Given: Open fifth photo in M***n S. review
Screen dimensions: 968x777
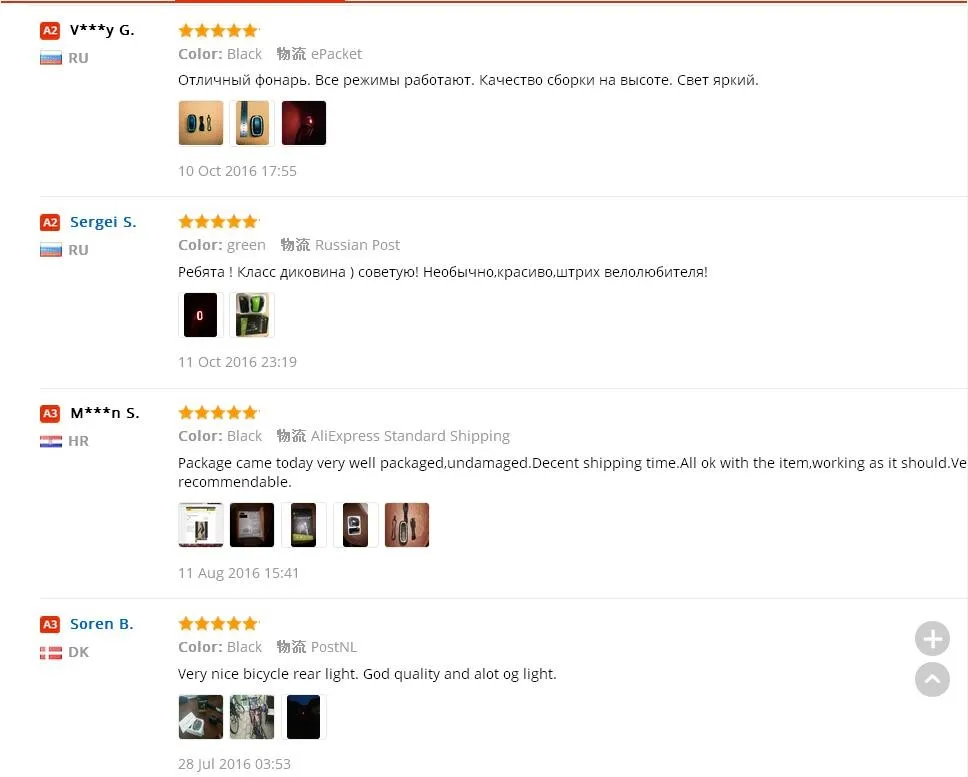Looking at the screenshot, I should tap(407, 525).
